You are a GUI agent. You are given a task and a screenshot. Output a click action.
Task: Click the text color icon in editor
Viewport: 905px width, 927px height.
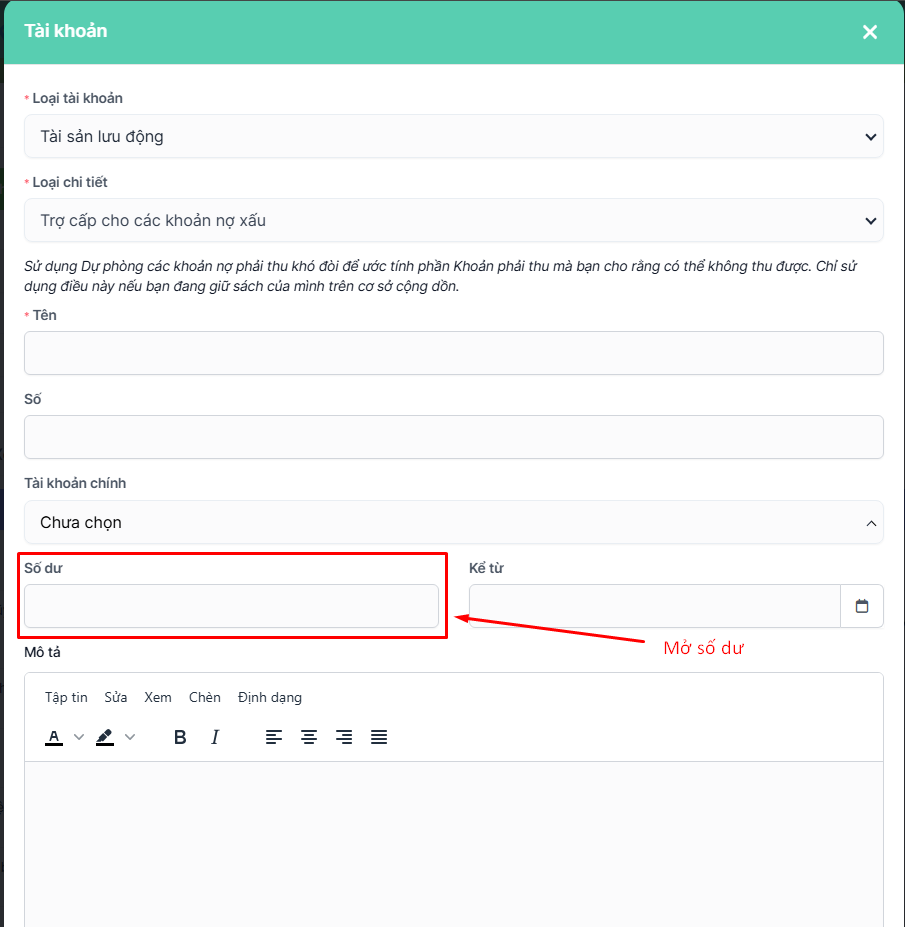[x=54, y=737]
